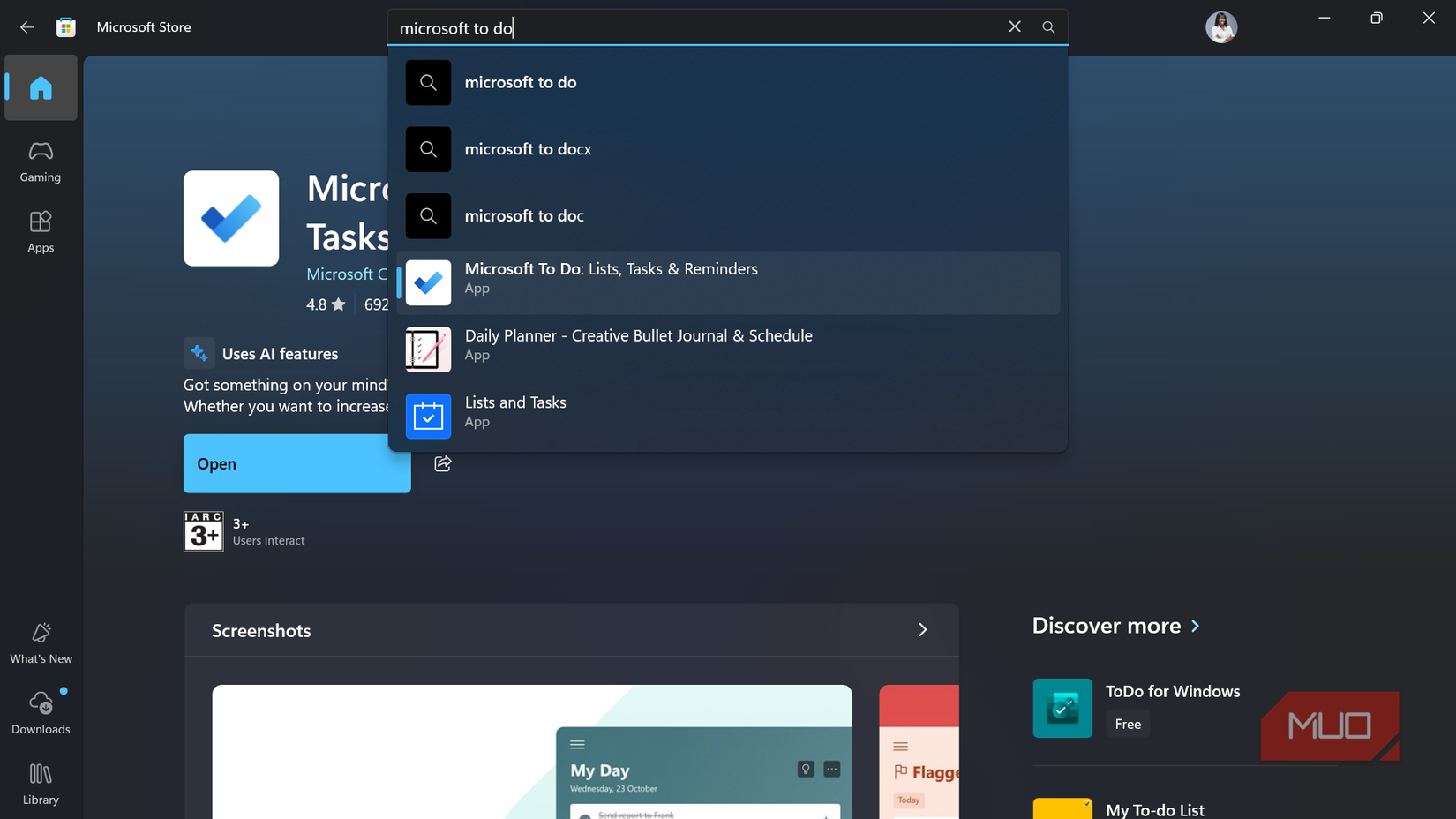Select the Apps icon in the sidebar

(40, 229)
